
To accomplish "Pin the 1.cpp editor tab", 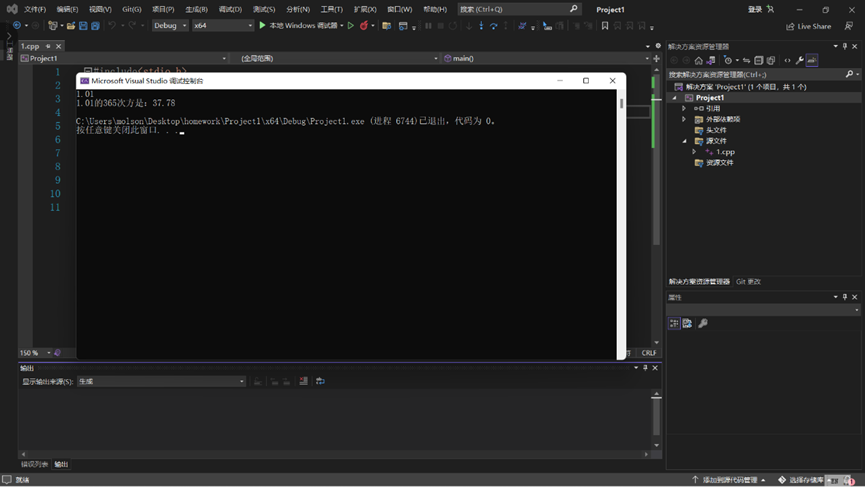I will coord(48,46).
